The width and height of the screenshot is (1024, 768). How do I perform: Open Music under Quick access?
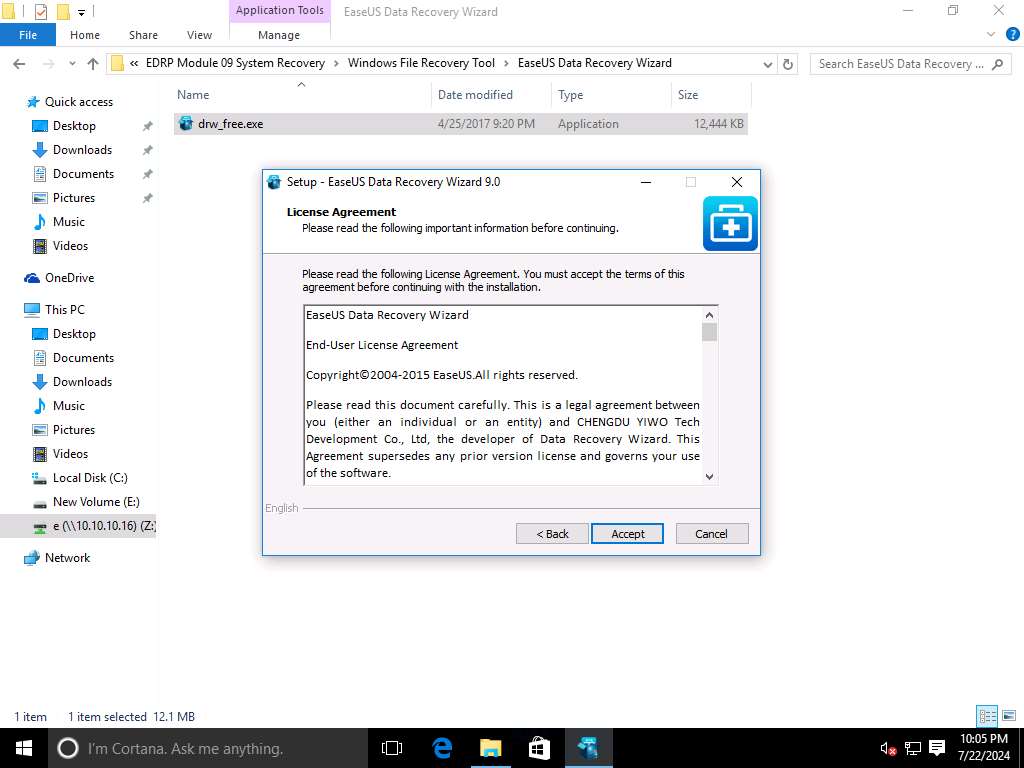[x=69, y=222]
